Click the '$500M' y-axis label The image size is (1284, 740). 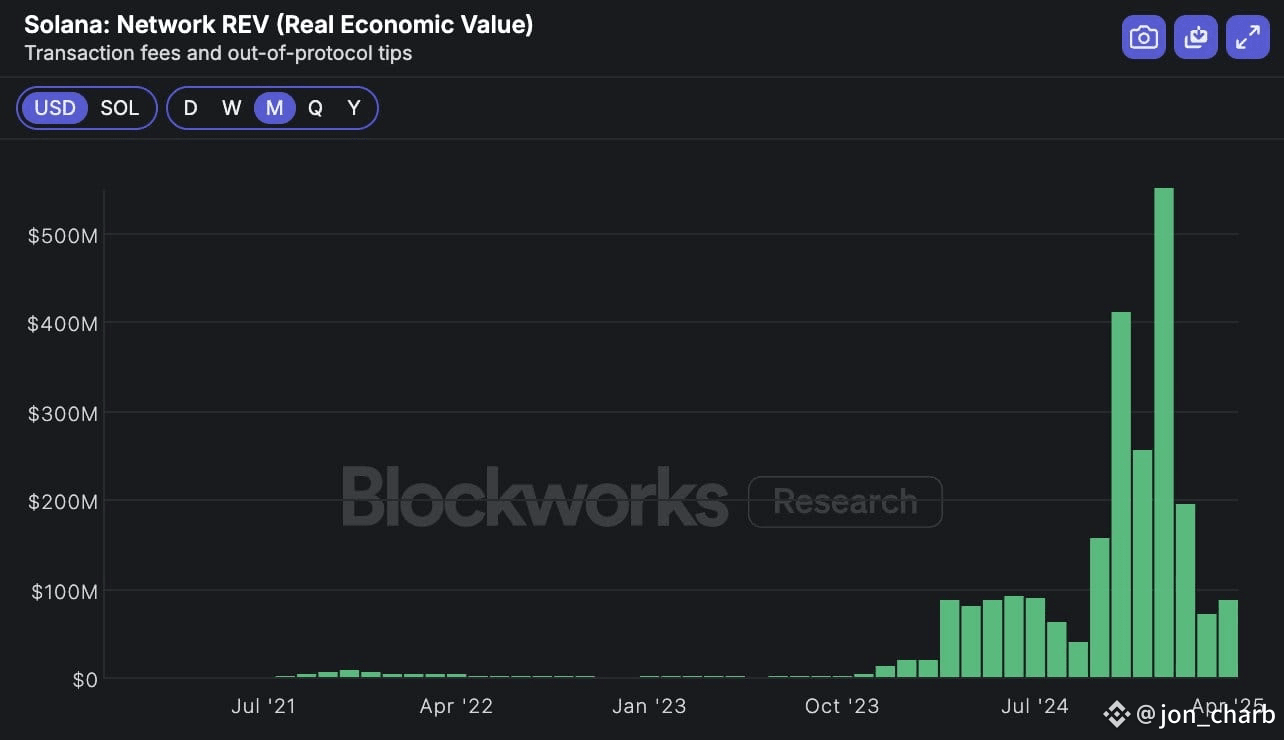[63, 234]
